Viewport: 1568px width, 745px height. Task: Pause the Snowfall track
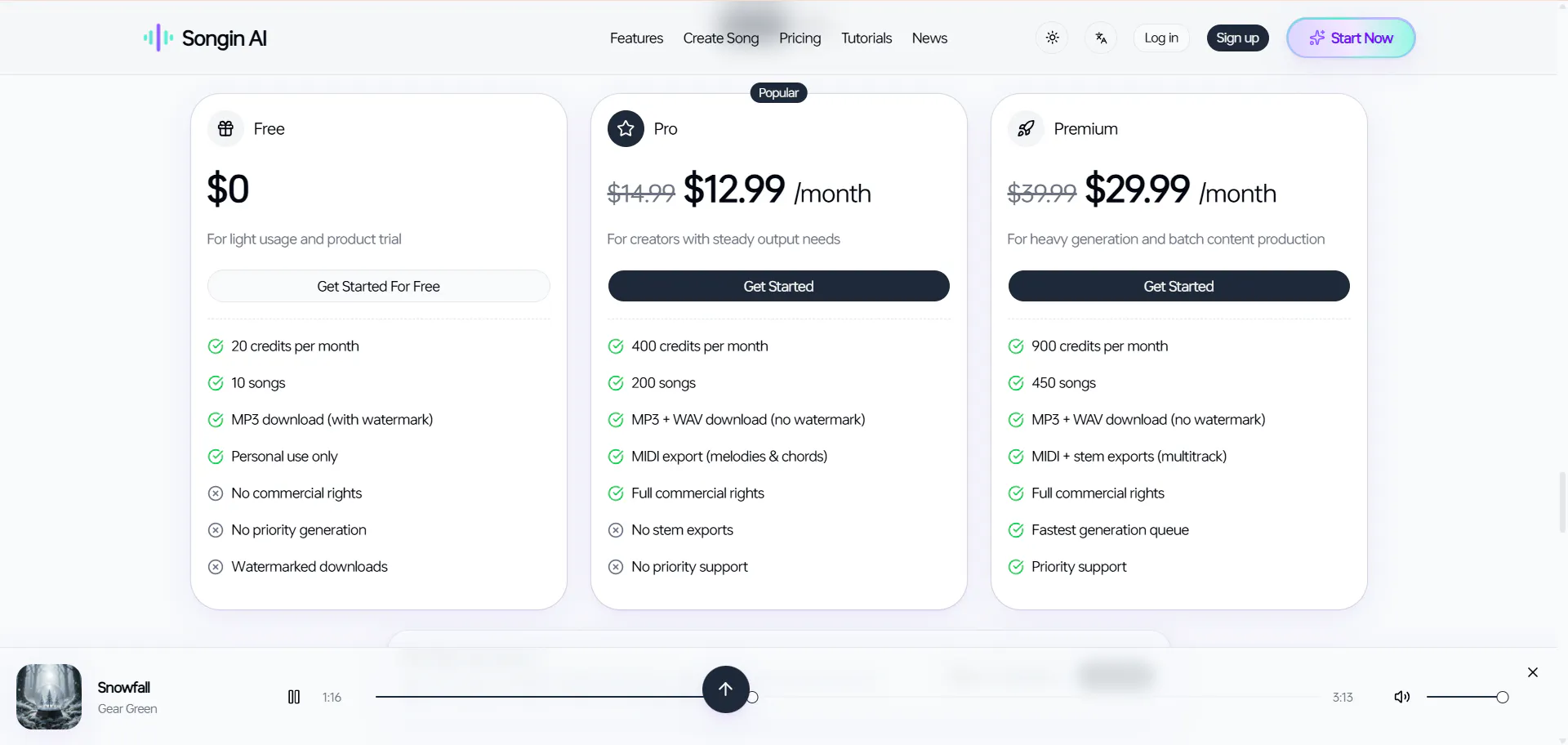click(x=294, y=697)
